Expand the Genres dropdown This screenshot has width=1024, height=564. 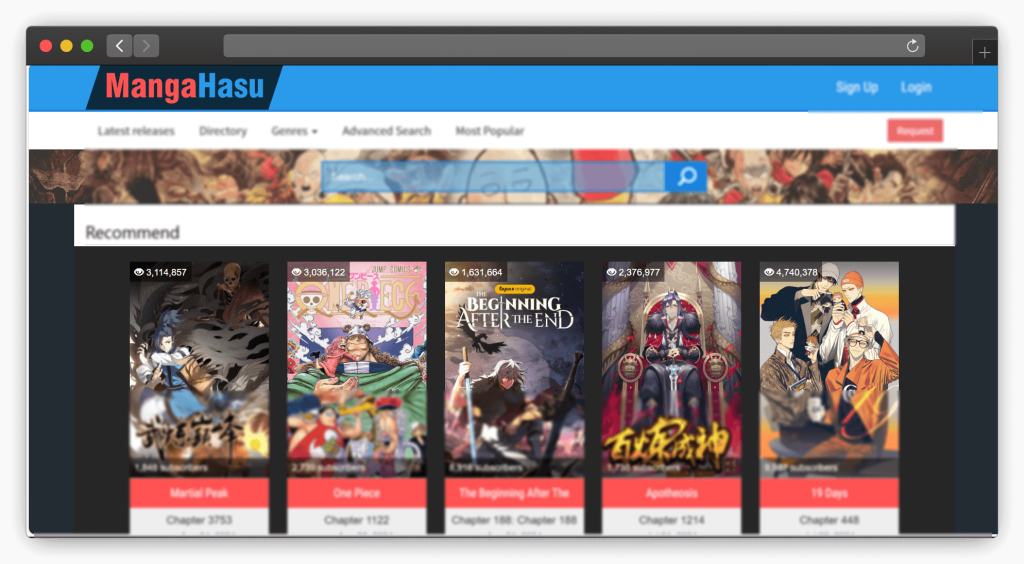coord(295,131)
